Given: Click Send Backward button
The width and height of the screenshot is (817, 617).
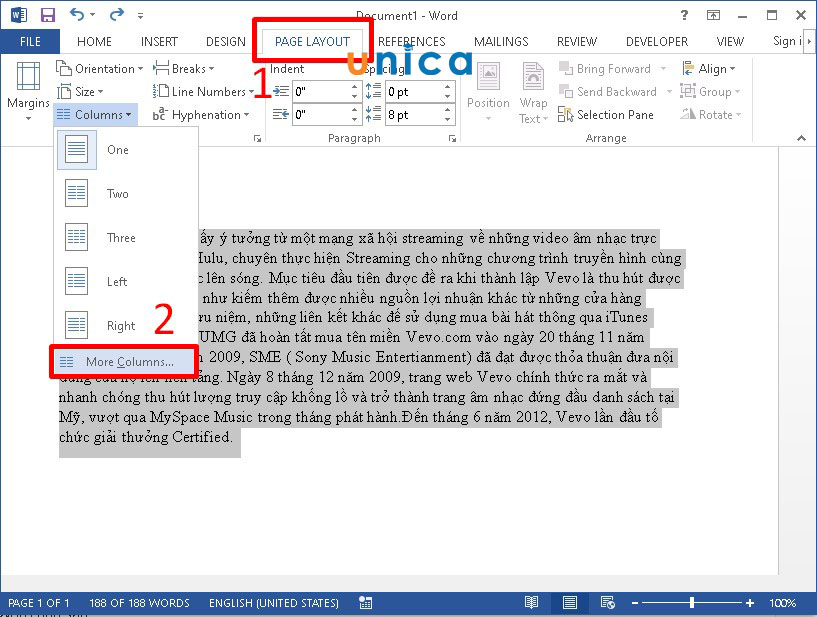Looking at the screenshot, I should click(x=608, y=92).
